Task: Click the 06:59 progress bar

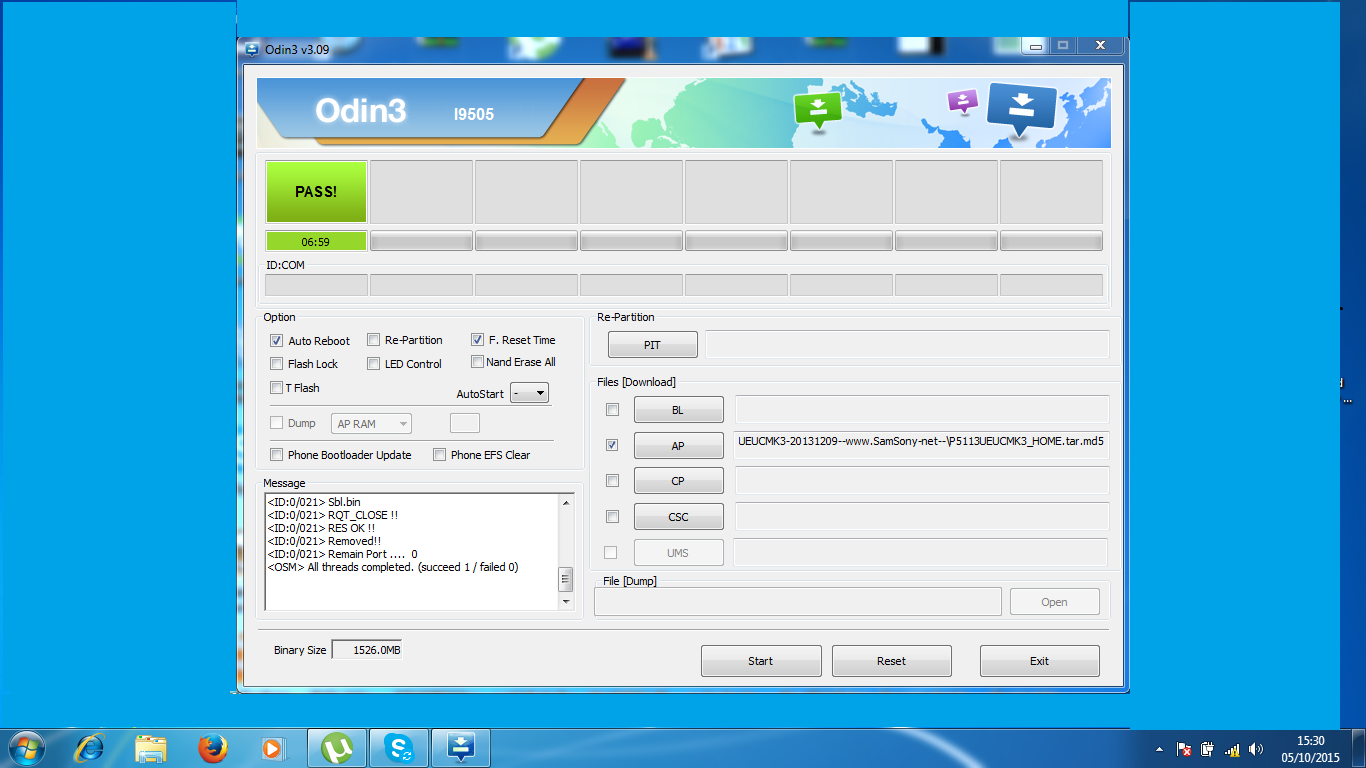Action: (316, 241)
